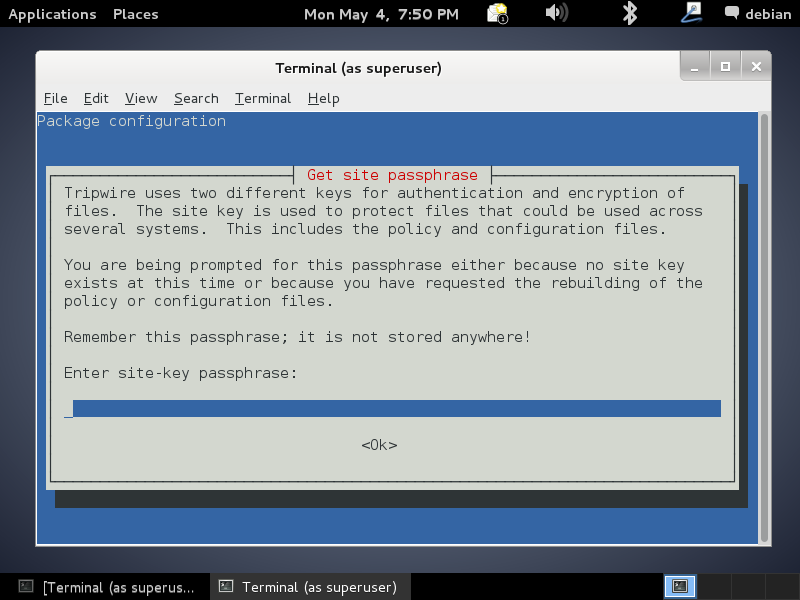This screenshot has width=800, height=600.
Task: Click the 'Get site passphrase' dialog title
Action: click(392, 175)
